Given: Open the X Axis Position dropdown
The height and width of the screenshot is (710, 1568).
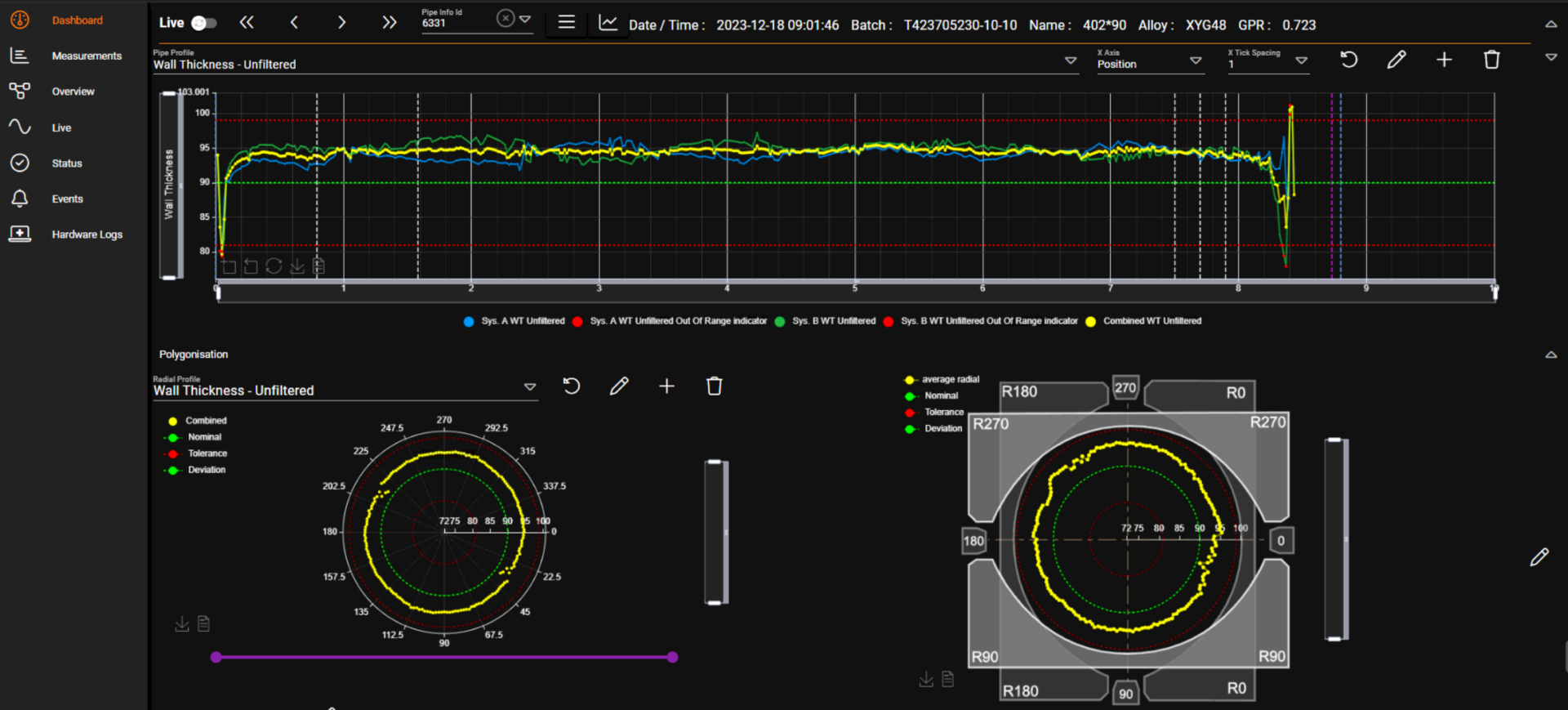Looking at the screenshot, I should (1196, 60).
